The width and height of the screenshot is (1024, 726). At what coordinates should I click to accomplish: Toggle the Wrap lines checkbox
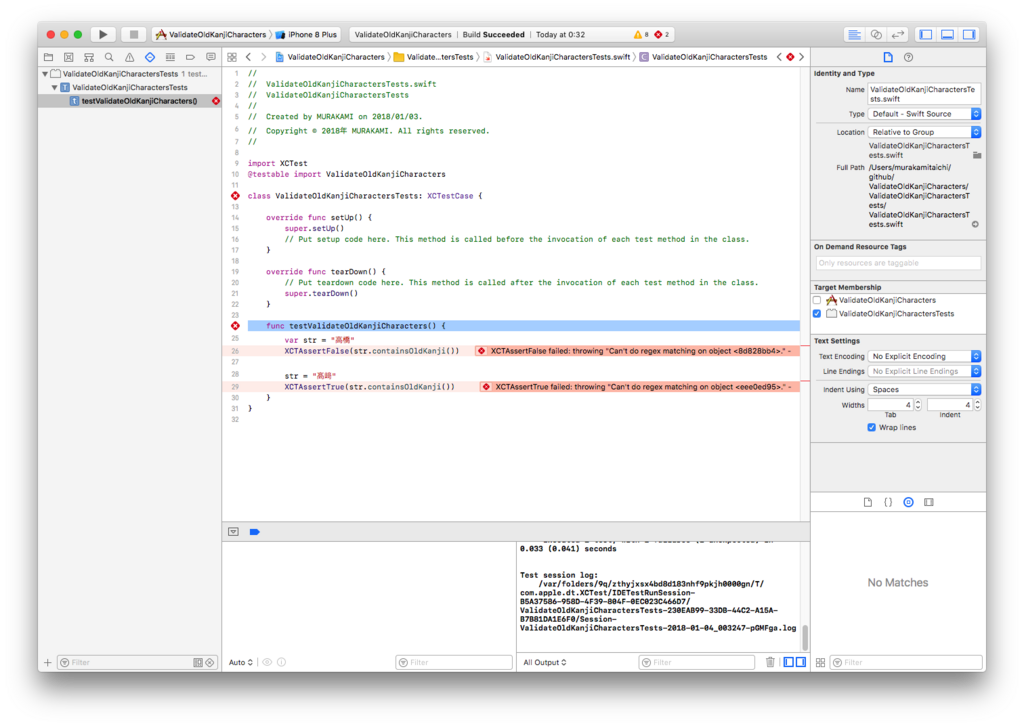(x=871, y=428)
